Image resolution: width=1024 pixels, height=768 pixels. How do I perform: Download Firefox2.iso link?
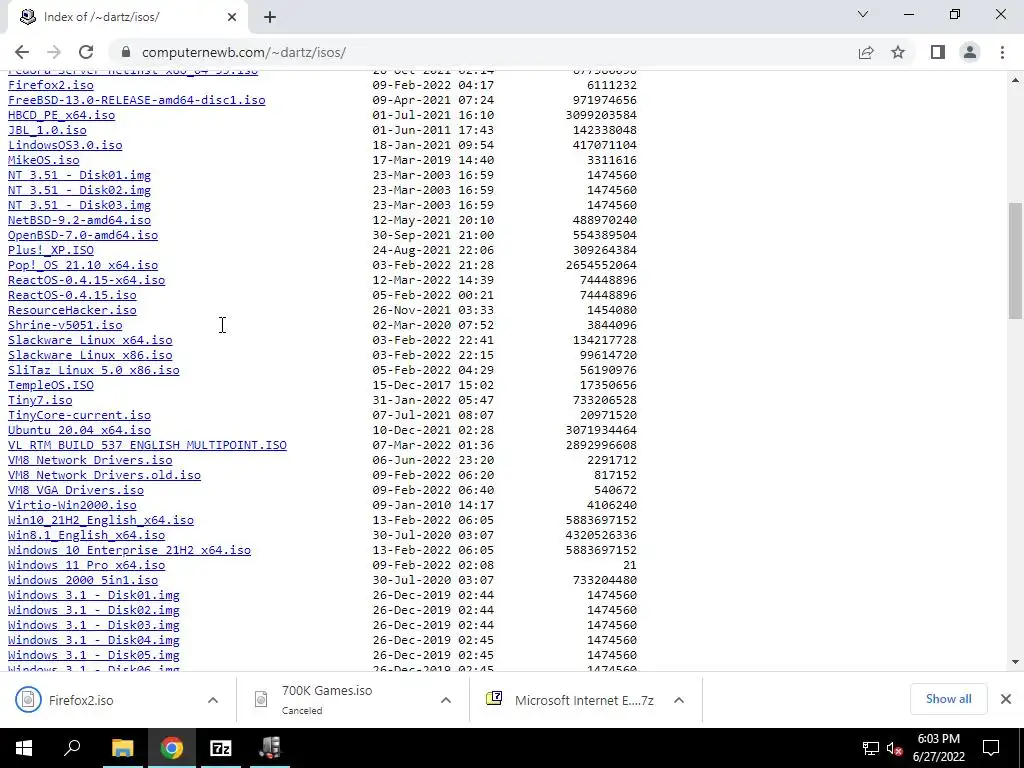pos(50,85)
